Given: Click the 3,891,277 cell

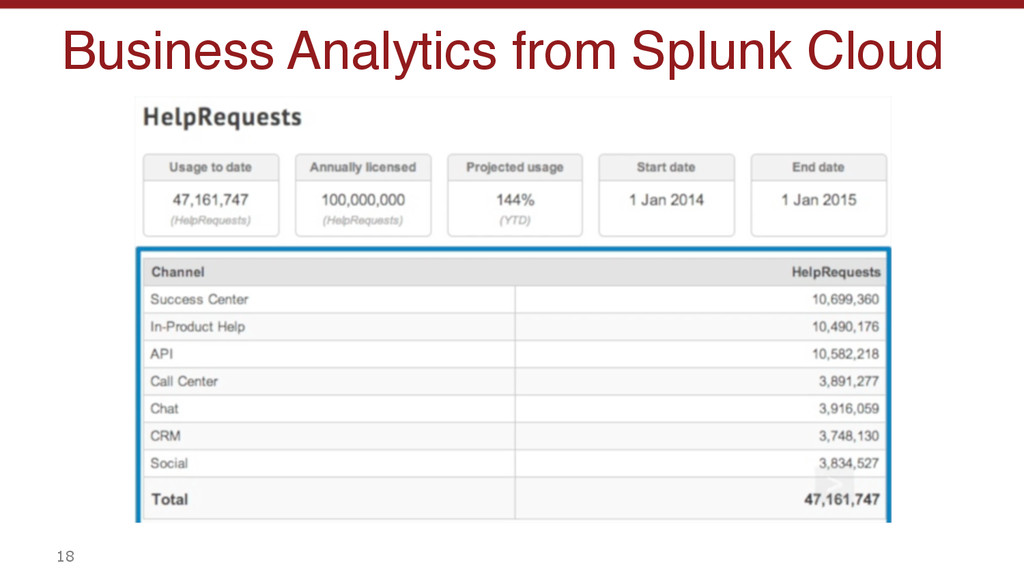Looking at the screenshot, I should click(x=849, y=381).
